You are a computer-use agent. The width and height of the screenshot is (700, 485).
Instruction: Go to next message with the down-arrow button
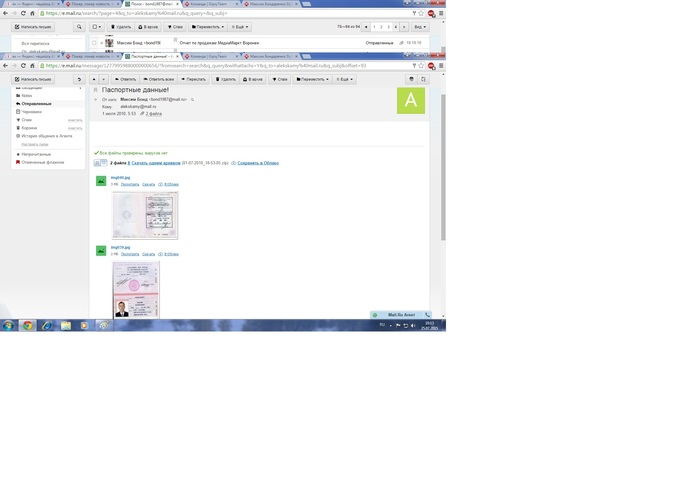[x=104, y=79]
